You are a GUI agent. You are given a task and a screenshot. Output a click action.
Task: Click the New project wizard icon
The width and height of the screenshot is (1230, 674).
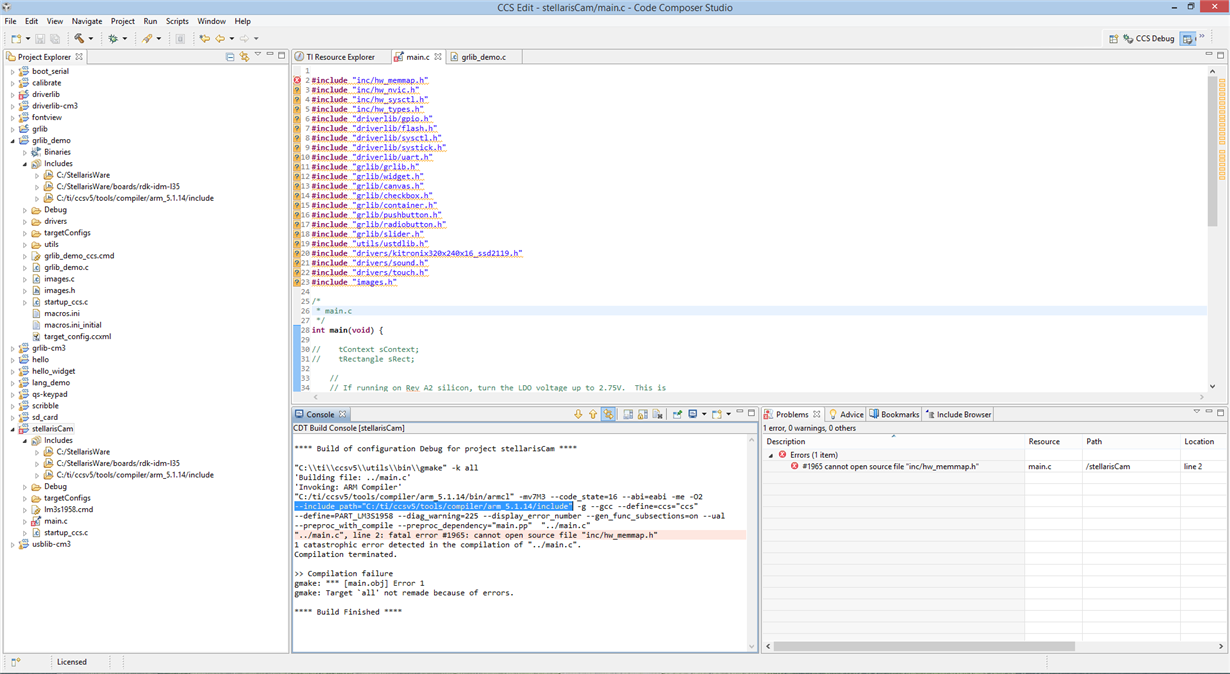pos(16,39)
